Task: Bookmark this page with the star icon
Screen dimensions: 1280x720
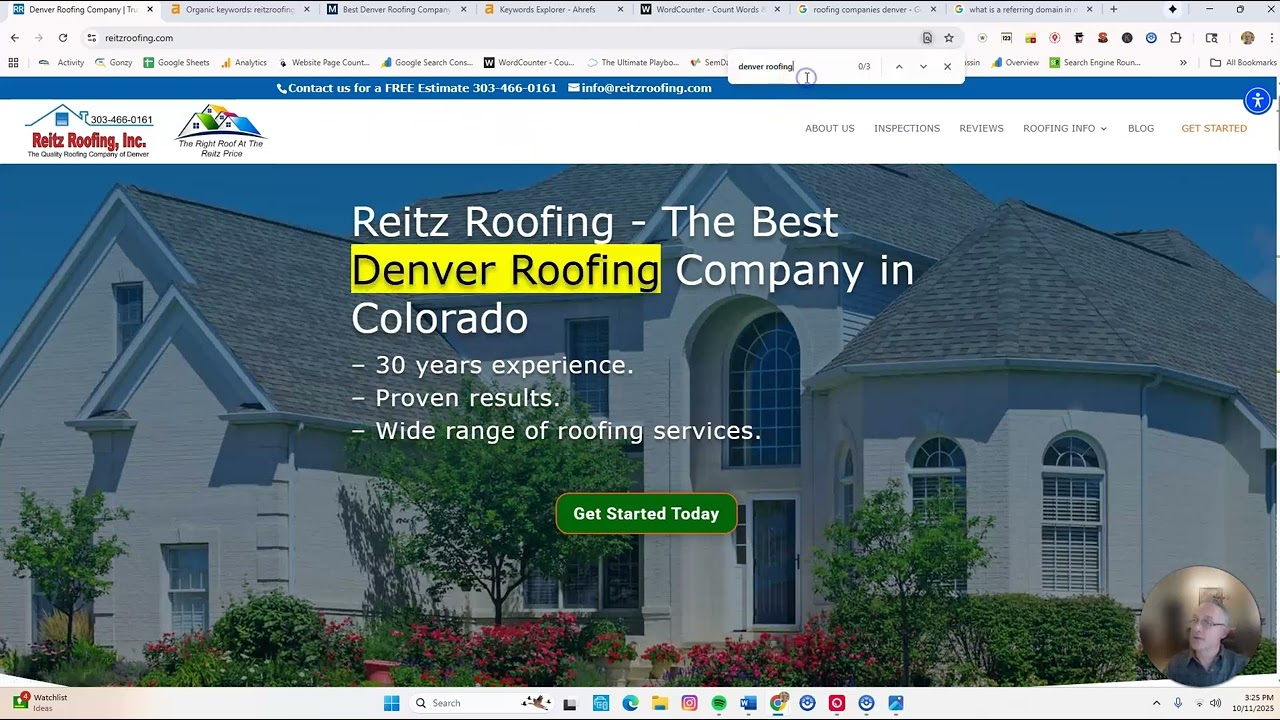Action: click(x=949, y=38)
